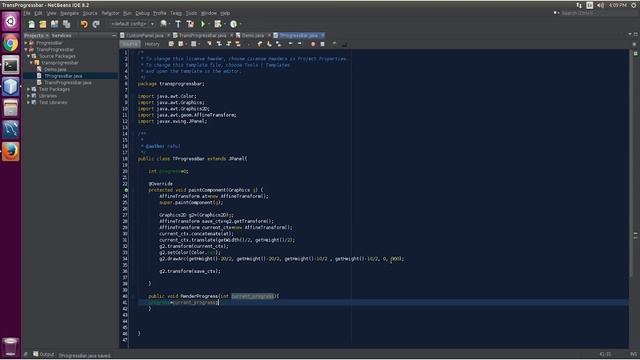Click the Stop Macro Recording icon
Screen dimensions: 640x360
322,44
